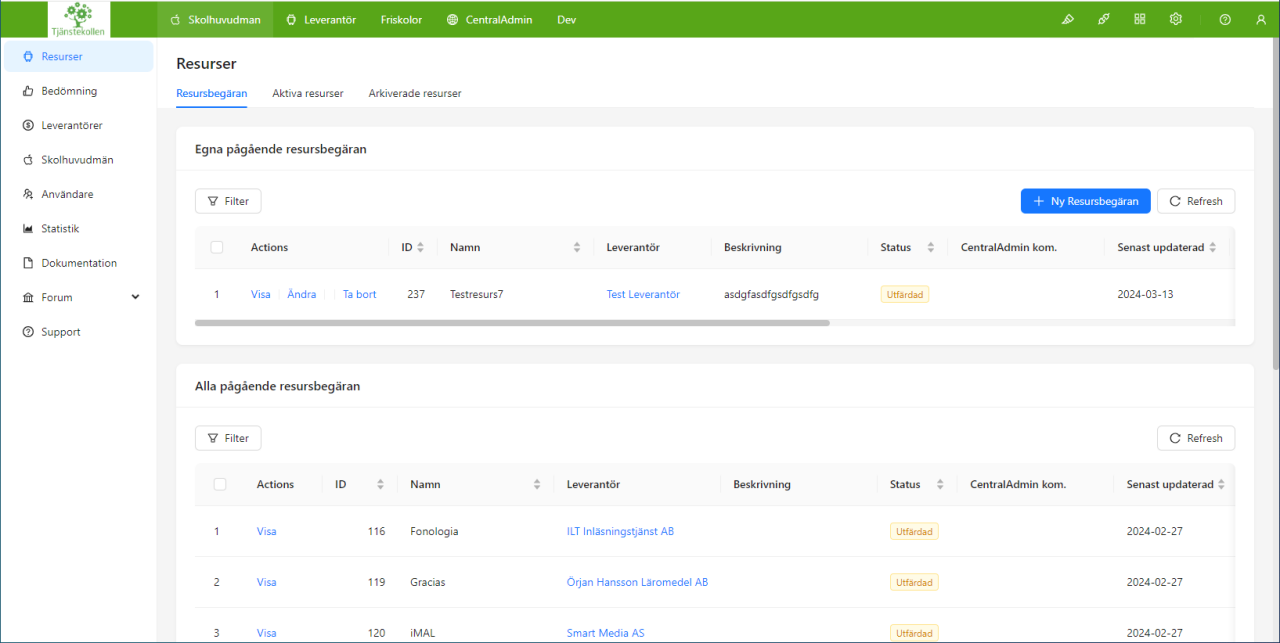Viewport: 1280px width, 643px height.
Task: Switch to Arkiverade resurser tab
Action: [415, 93]
